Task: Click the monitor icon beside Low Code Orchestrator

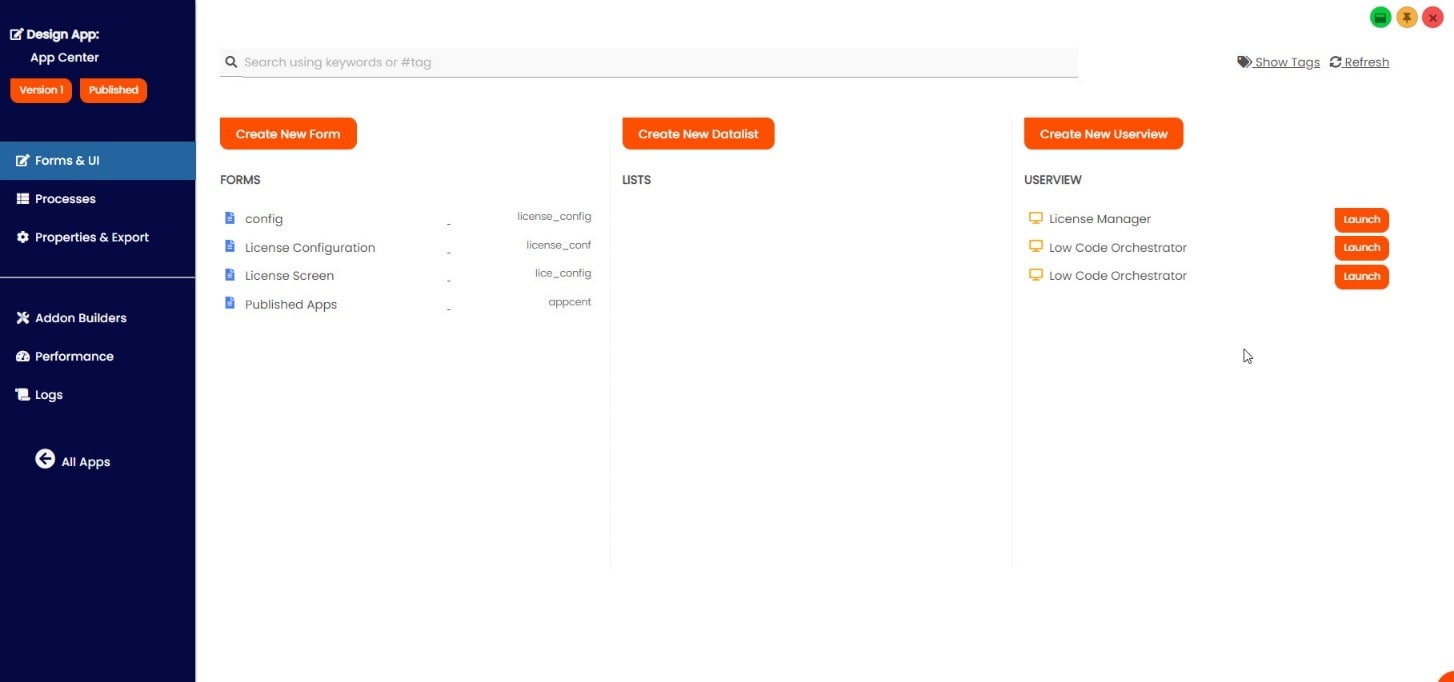Action: (1035, 247)
